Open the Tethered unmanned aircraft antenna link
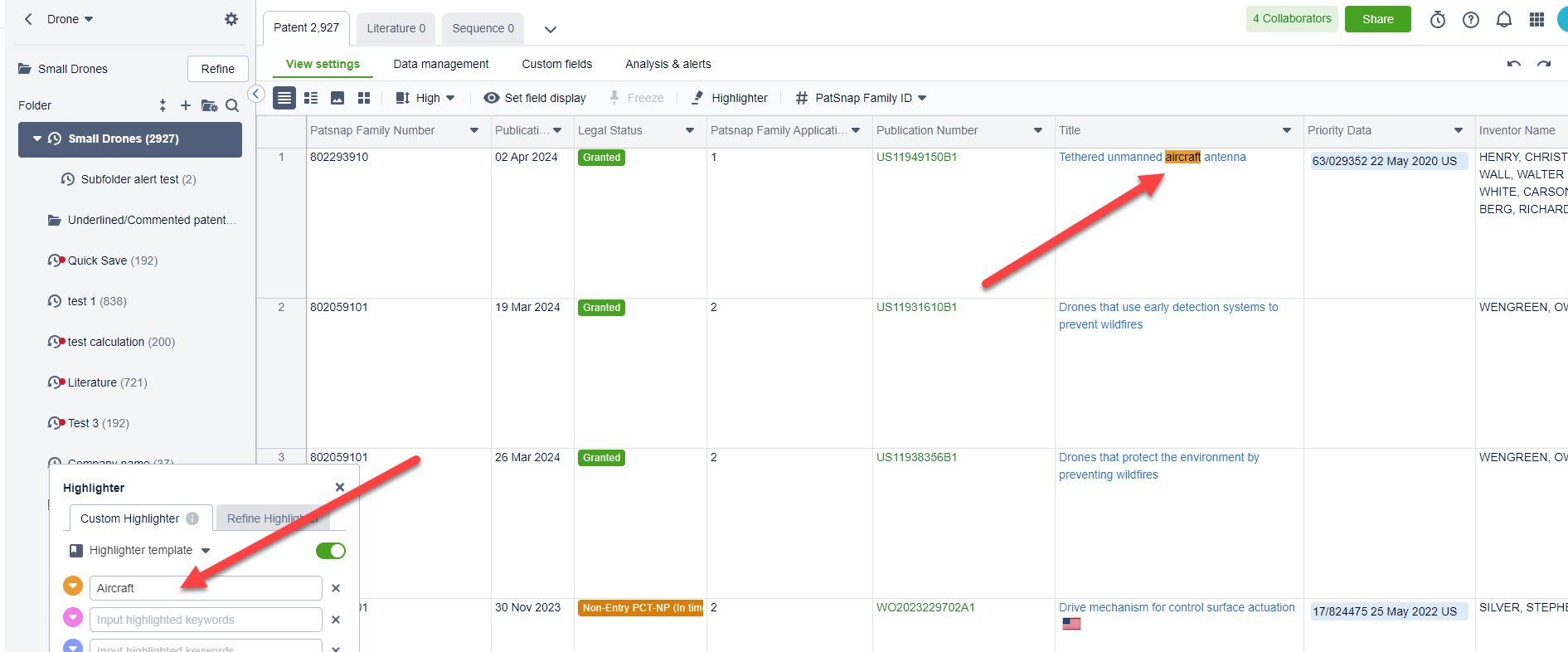The height and width of the screenshot is (652, 1568). click(1152, 157)
